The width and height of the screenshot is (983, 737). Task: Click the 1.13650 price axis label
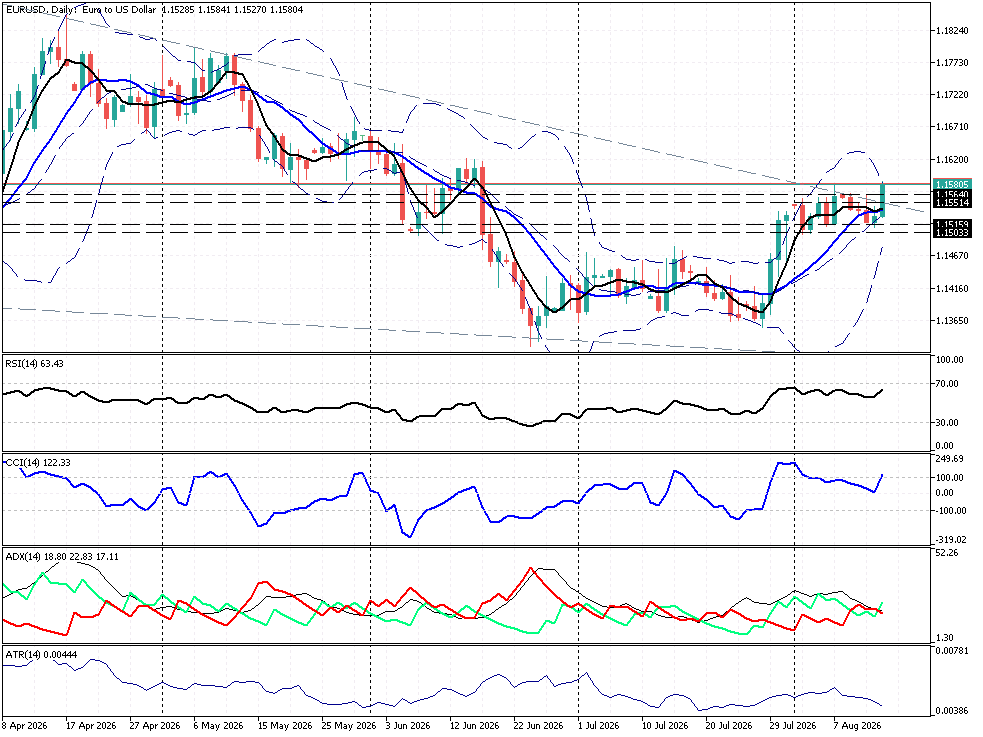[952, 321]
